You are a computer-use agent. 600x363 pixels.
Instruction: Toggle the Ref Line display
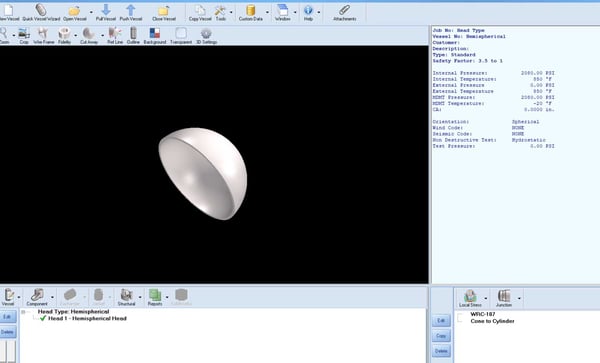[x=115, y=35]
